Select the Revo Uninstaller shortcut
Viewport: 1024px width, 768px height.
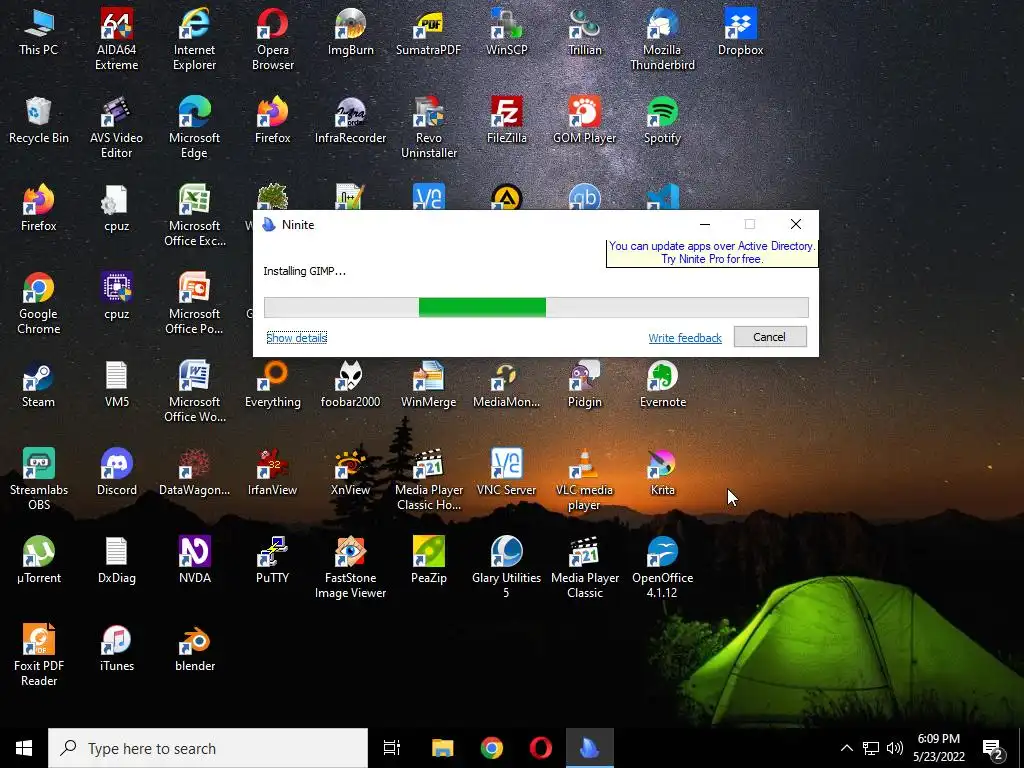tap(428, 127)
